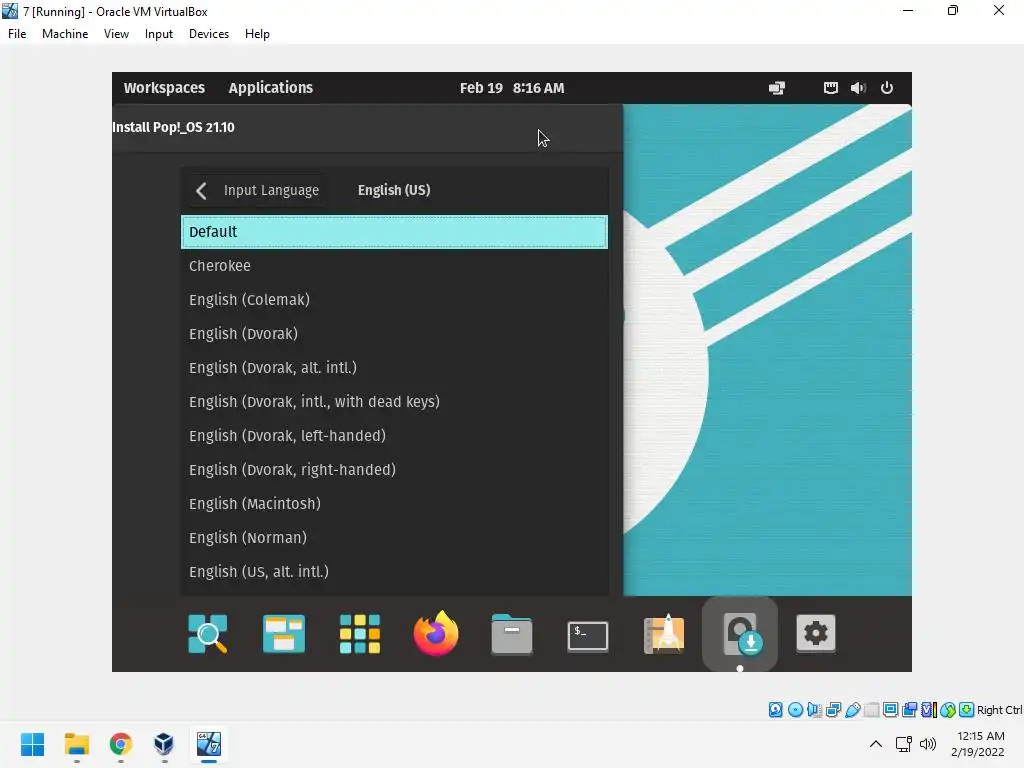Viewport: 1024px width, 768px height.
Task: Click the shared folders status icon
Action: pos(871,710)
